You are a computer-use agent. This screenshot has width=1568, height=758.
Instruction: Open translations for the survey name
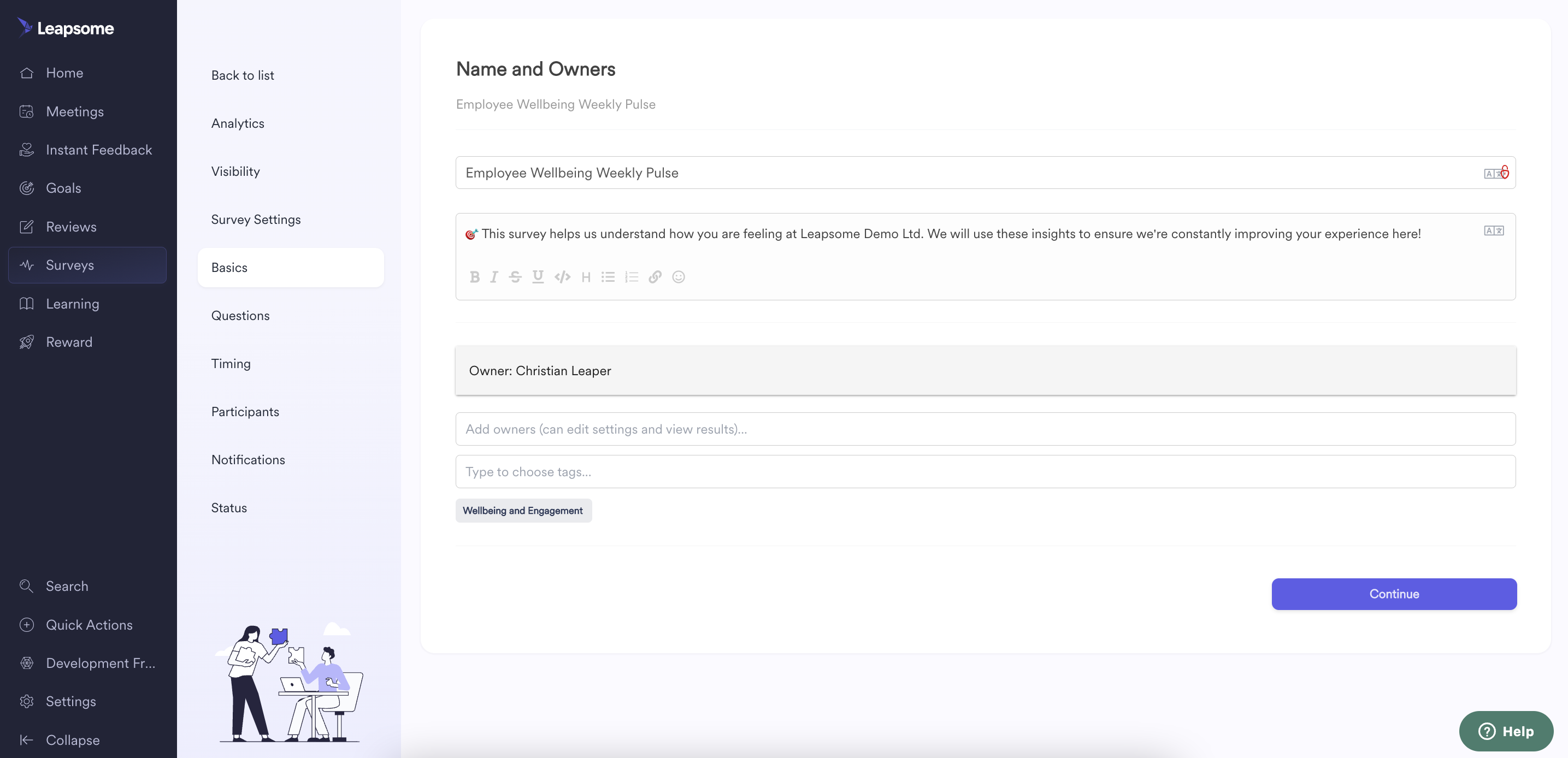click(1493, 173)
